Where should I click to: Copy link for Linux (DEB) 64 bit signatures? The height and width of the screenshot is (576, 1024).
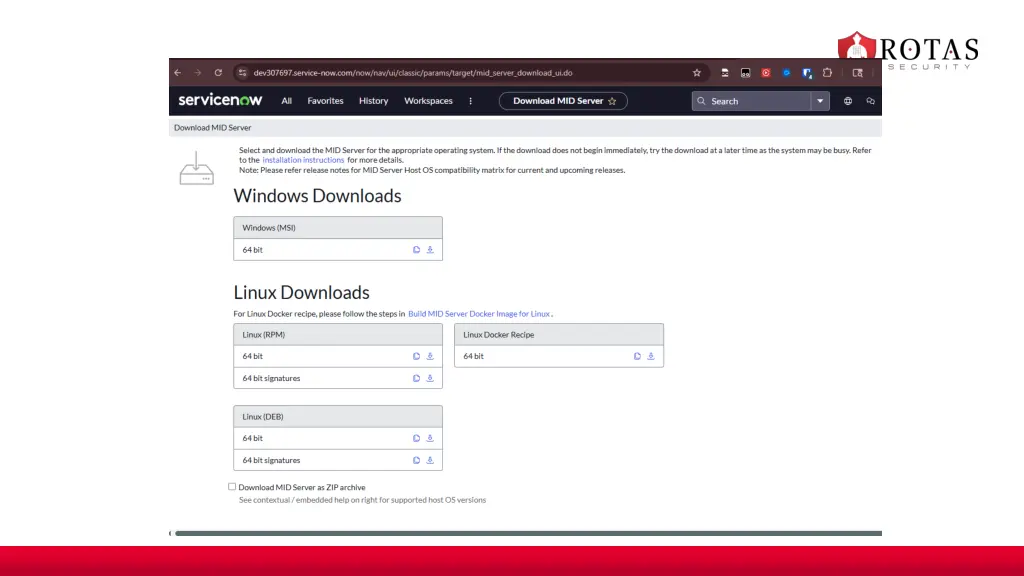pyautogui.click(x=416, y=460)
